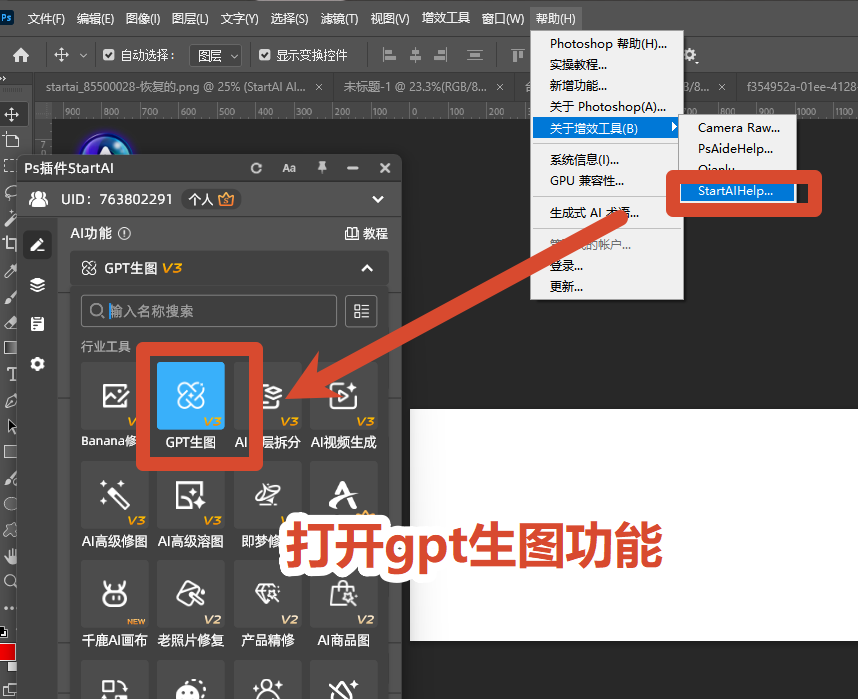The height and width of the screenshot is (699, 858).
Task: Select the Crop tool
Action: [10, 242]
